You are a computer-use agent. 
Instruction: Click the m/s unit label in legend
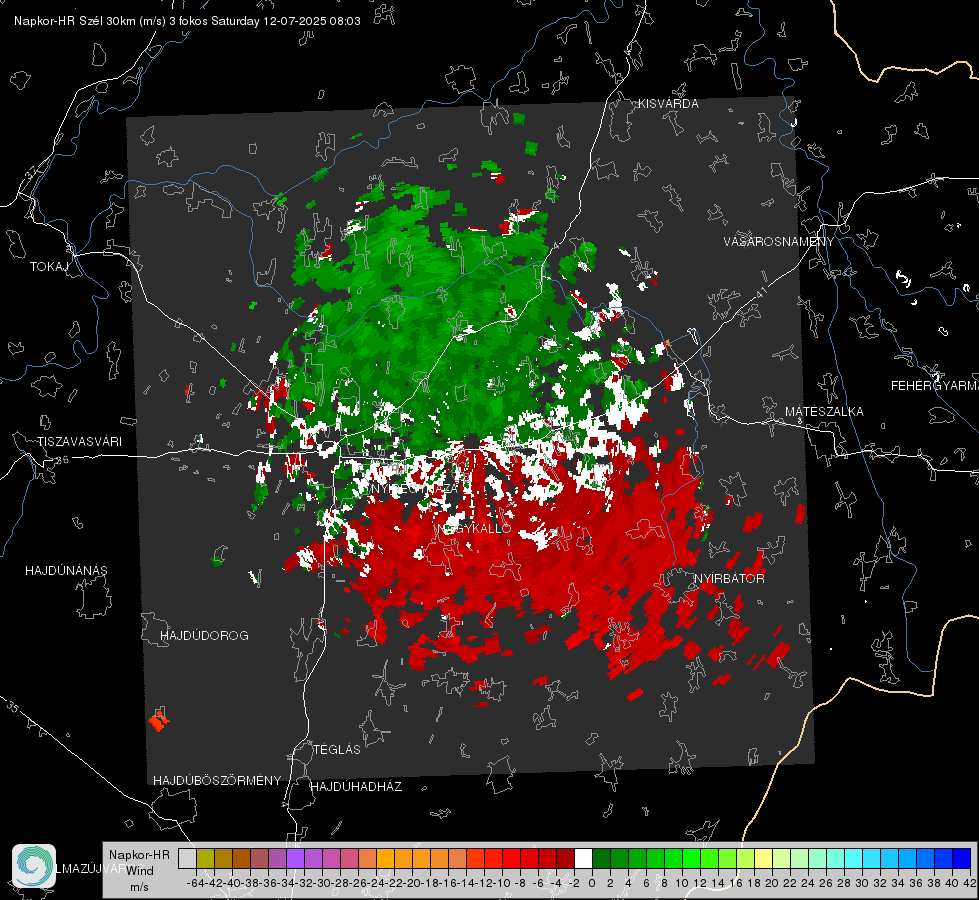139,887
